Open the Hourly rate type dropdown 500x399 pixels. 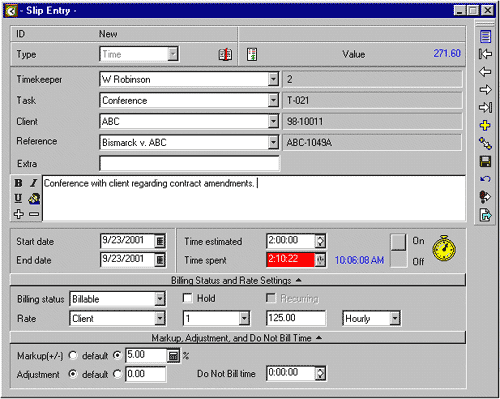(x=395, y=318)
